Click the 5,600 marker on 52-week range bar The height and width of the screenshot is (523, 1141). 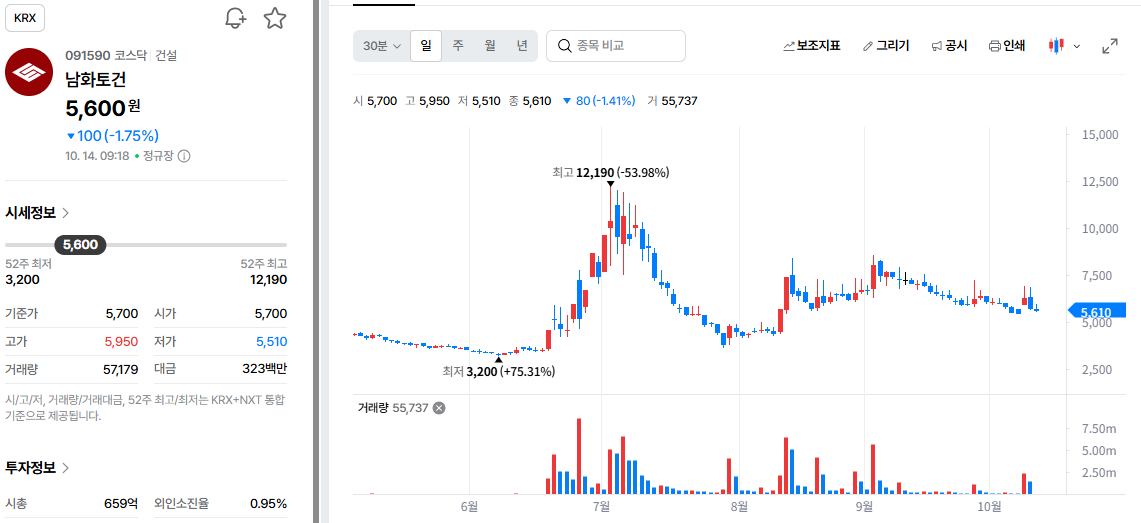pos(80,244)
